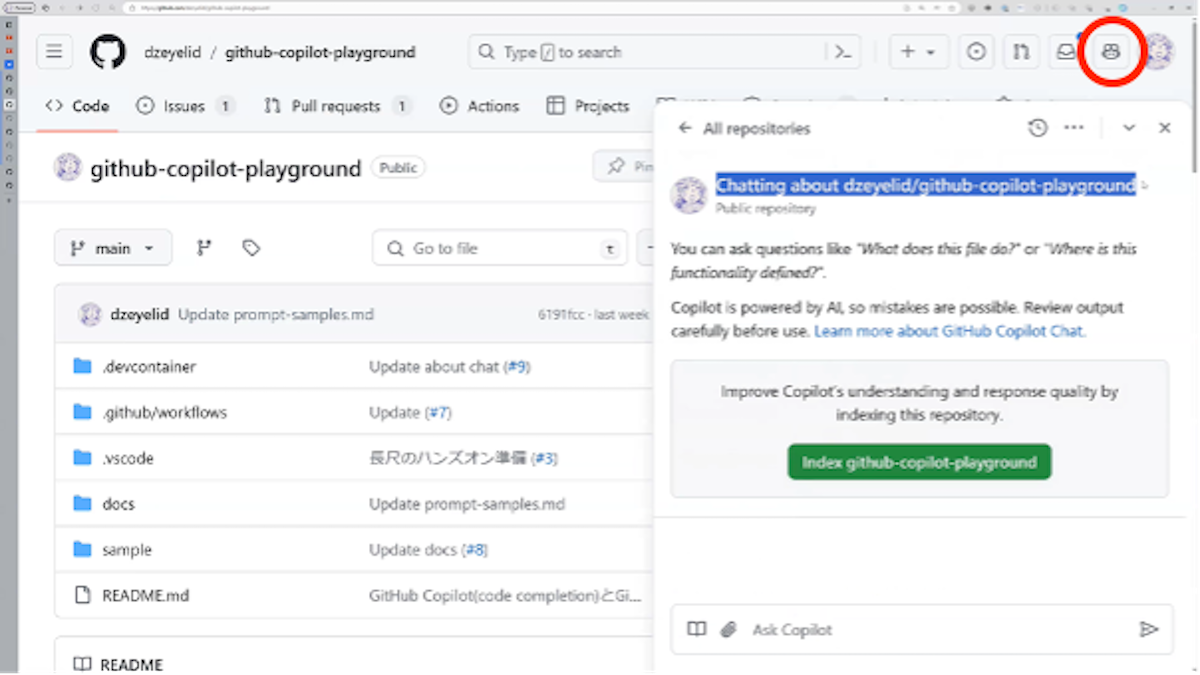Open the create new plus dropdown
The image size is (1200, 675).
[918, 52]
